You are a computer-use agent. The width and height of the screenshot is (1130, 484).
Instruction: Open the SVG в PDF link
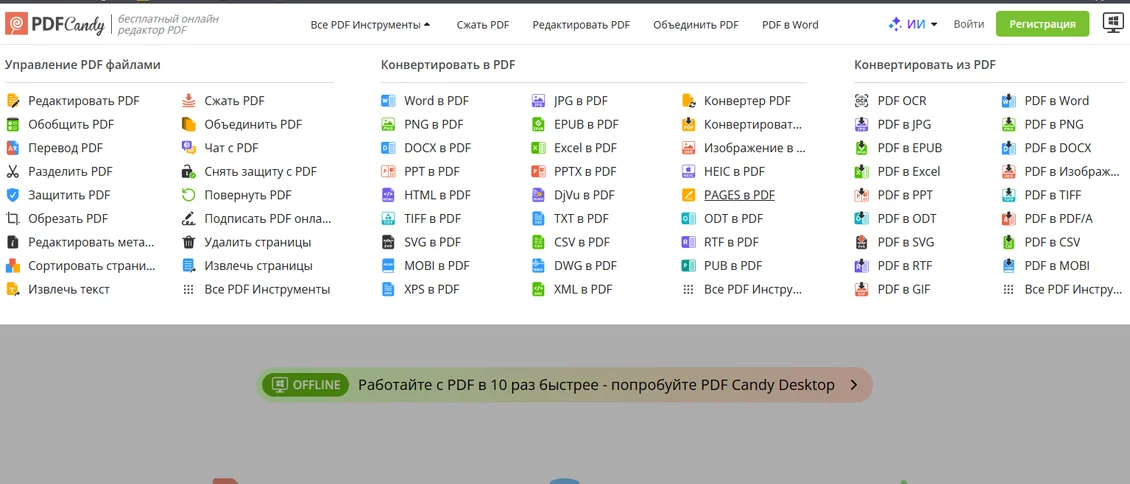point(432,242)
